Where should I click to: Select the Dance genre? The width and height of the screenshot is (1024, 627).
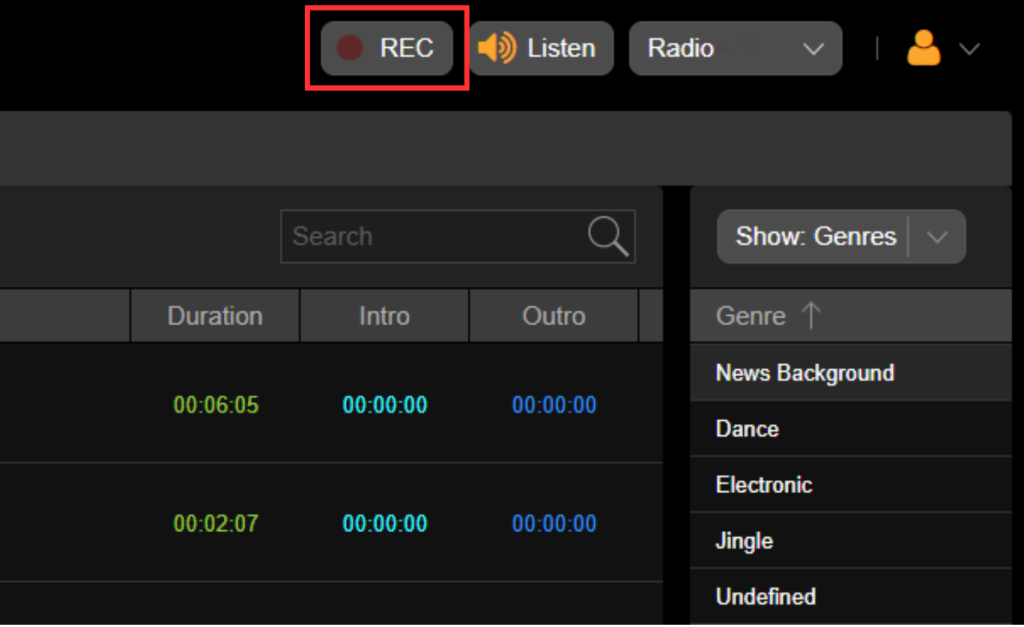pyautogui.click(x=851, y=429)
